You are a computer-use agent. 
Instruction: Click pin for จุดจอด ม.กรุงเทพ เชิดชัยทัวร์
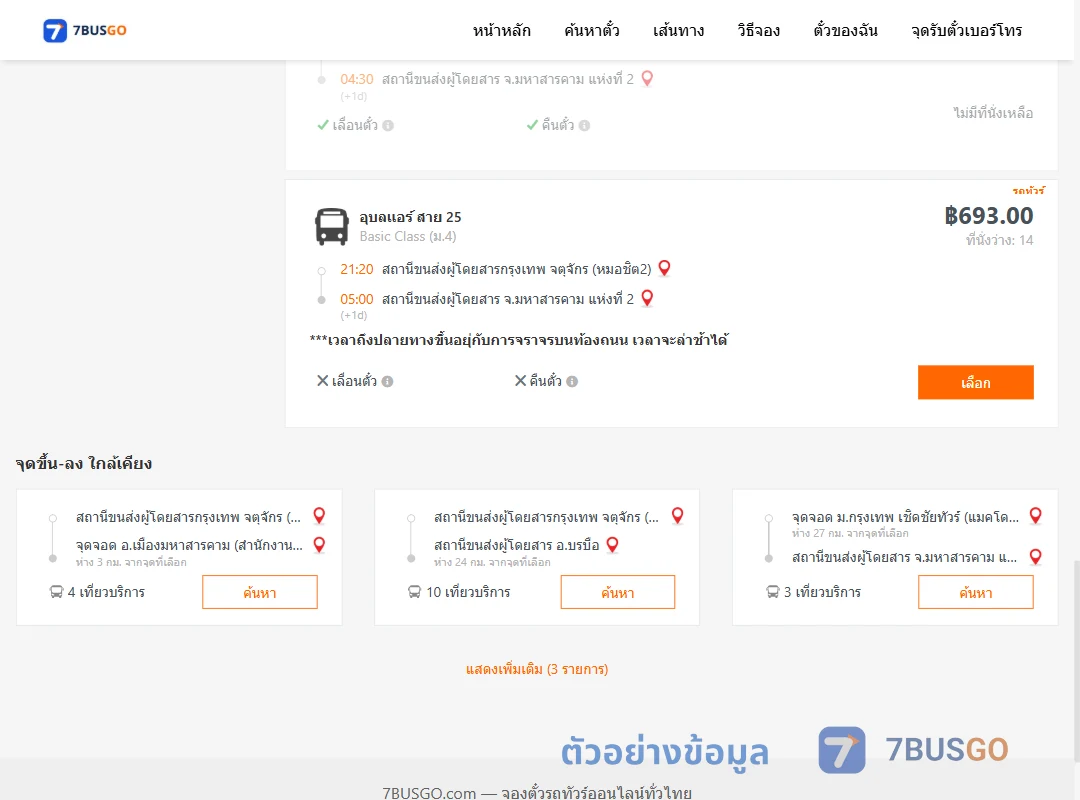[1036, 515]
